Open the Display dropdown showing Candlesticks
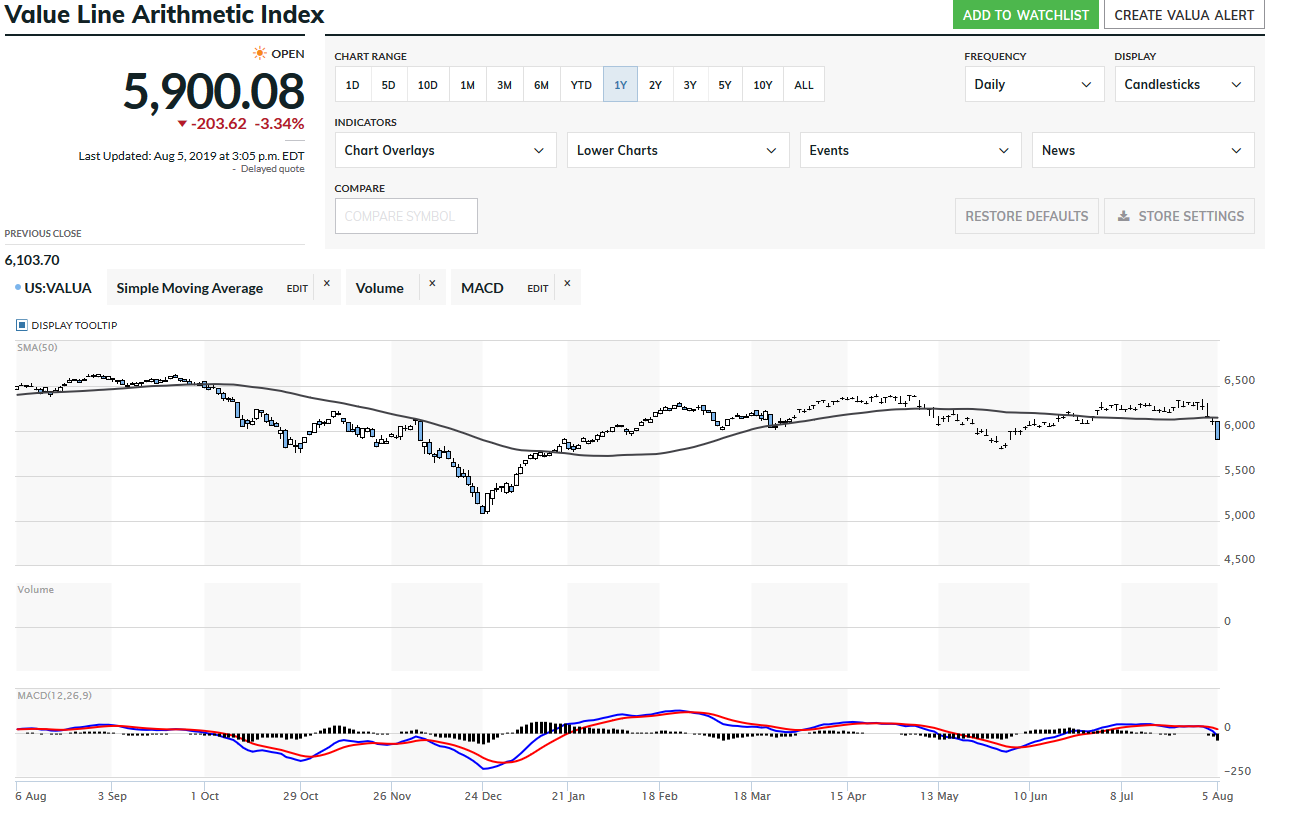This screenshot has height=827, width=1291. coord(1184,85)
